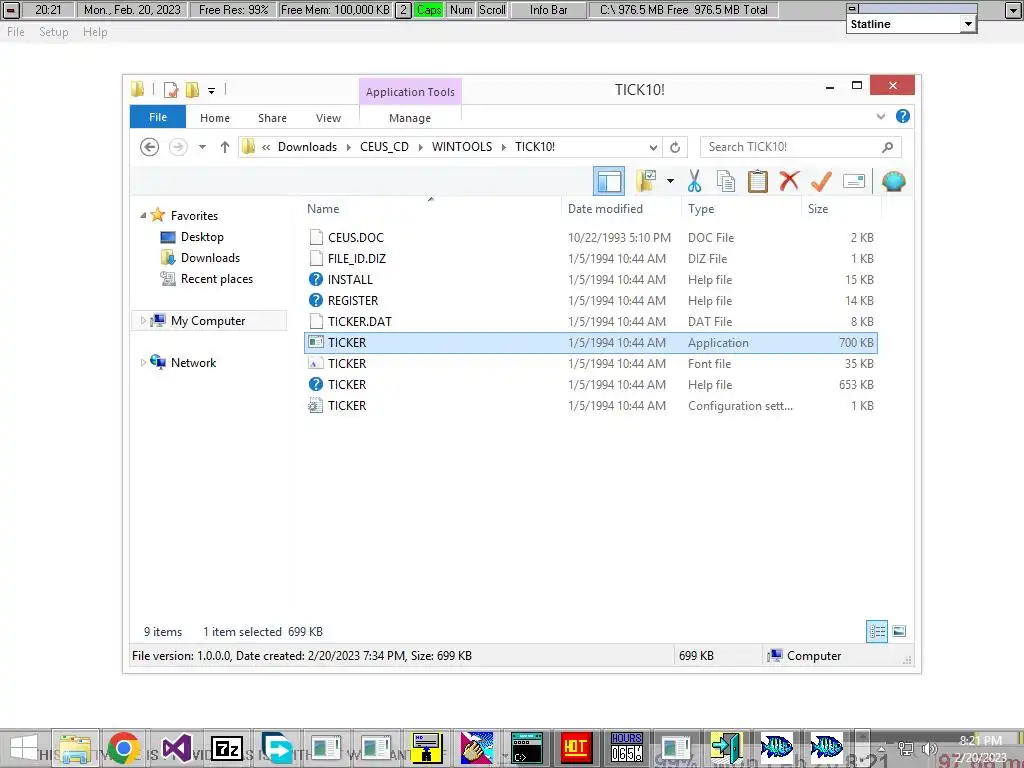The width and height of the screenshot is (1024, 768).
Task: Click the waving hand taskbar icon
Action: click(477, 748)
